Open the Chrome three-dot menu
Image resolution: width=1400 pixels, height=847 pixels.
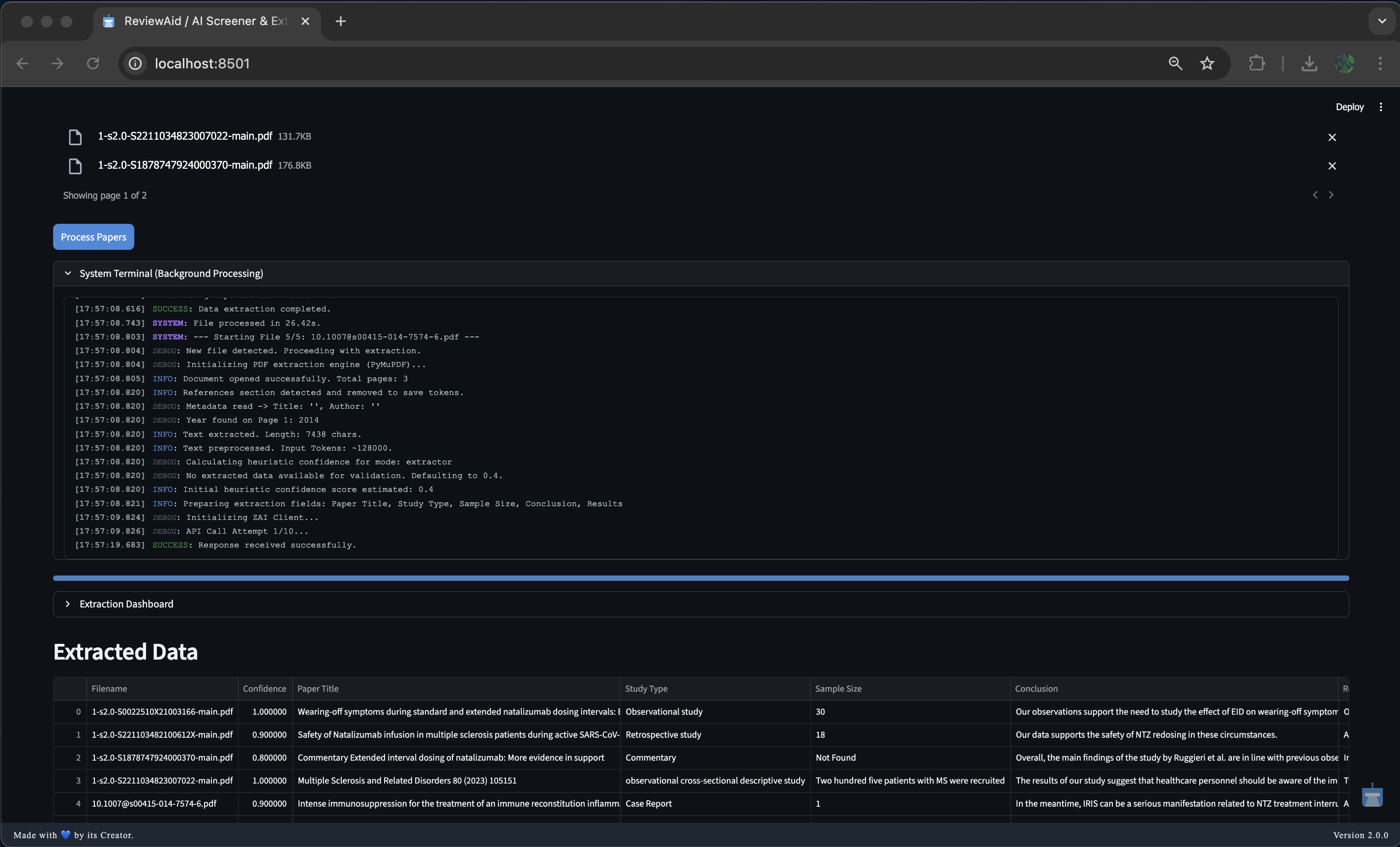tap(1380, 63)
